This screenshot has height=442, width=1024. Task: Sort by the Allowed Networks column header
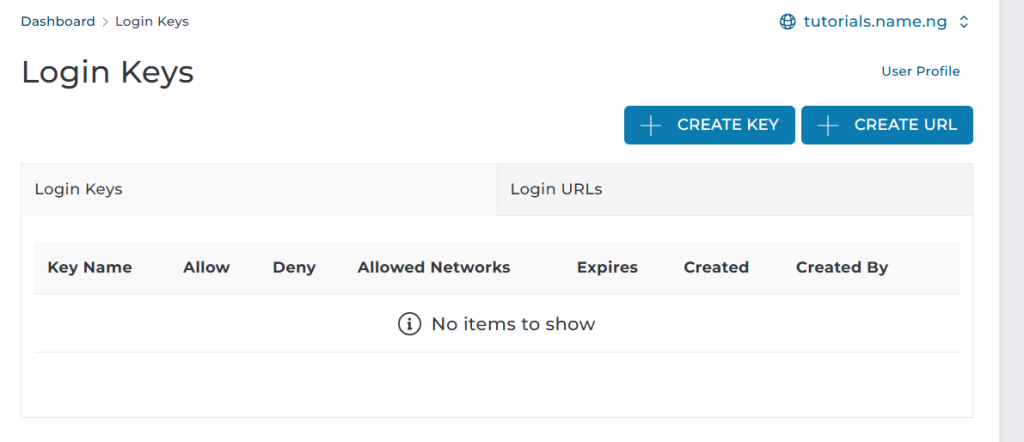(x=434, y=267)
